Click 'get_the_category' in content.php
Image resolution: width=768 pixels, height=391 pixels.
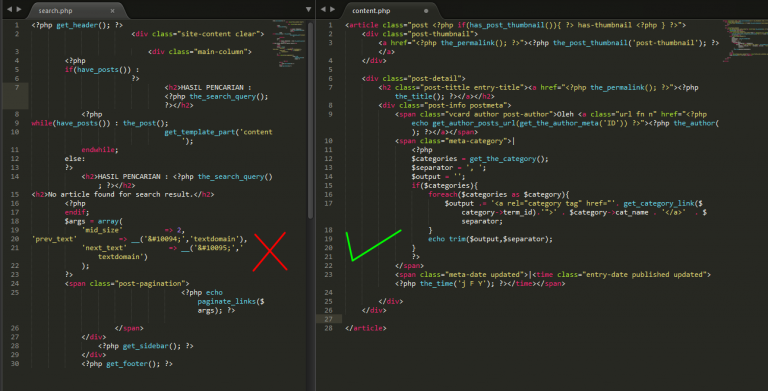point(503,159)
